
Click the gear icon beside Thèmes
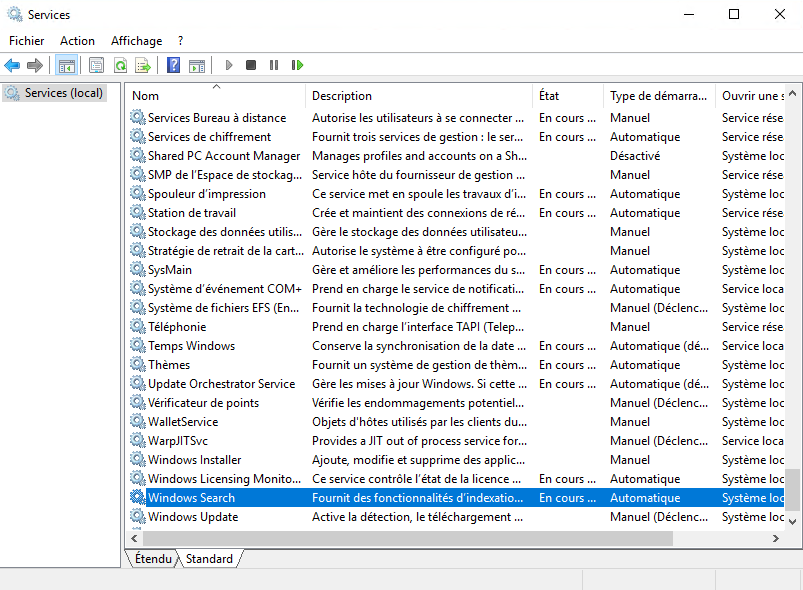[x=137, y=364]
